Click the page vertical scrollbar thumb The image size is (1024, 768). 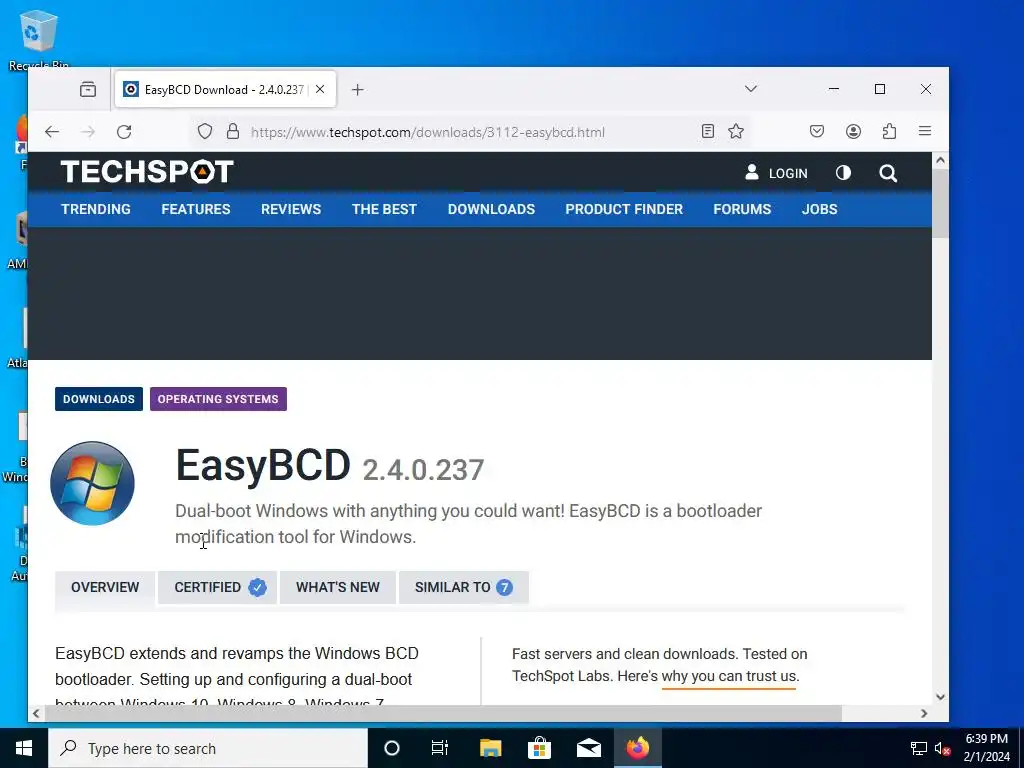tap(940, 203)
